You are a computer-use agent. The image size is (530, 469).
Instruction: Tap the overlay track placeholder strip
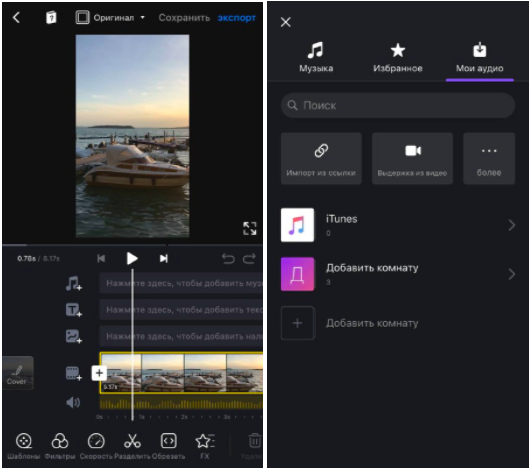pos(181,336)
